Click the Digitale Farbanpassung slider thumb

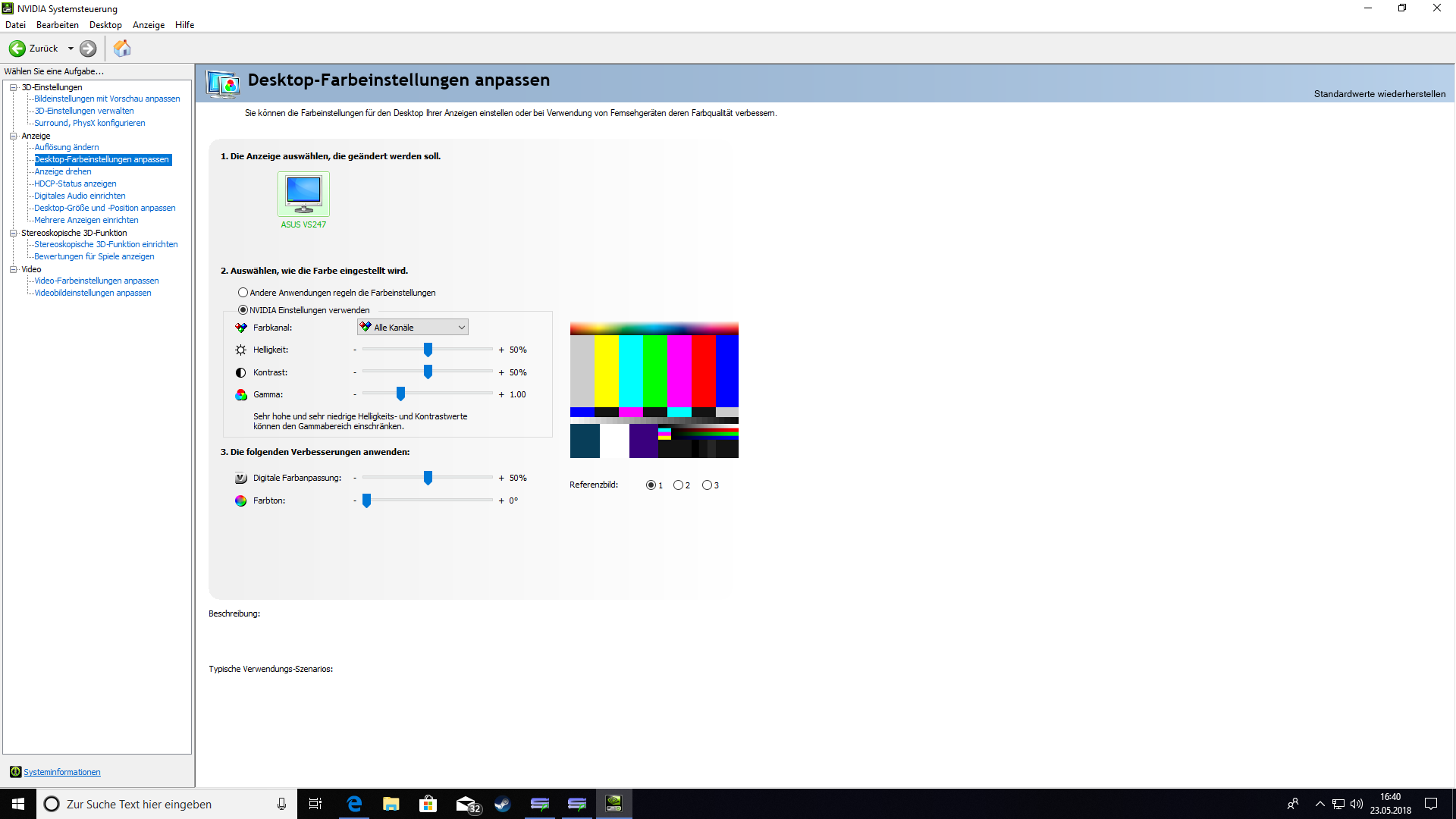tap(428, 478)
